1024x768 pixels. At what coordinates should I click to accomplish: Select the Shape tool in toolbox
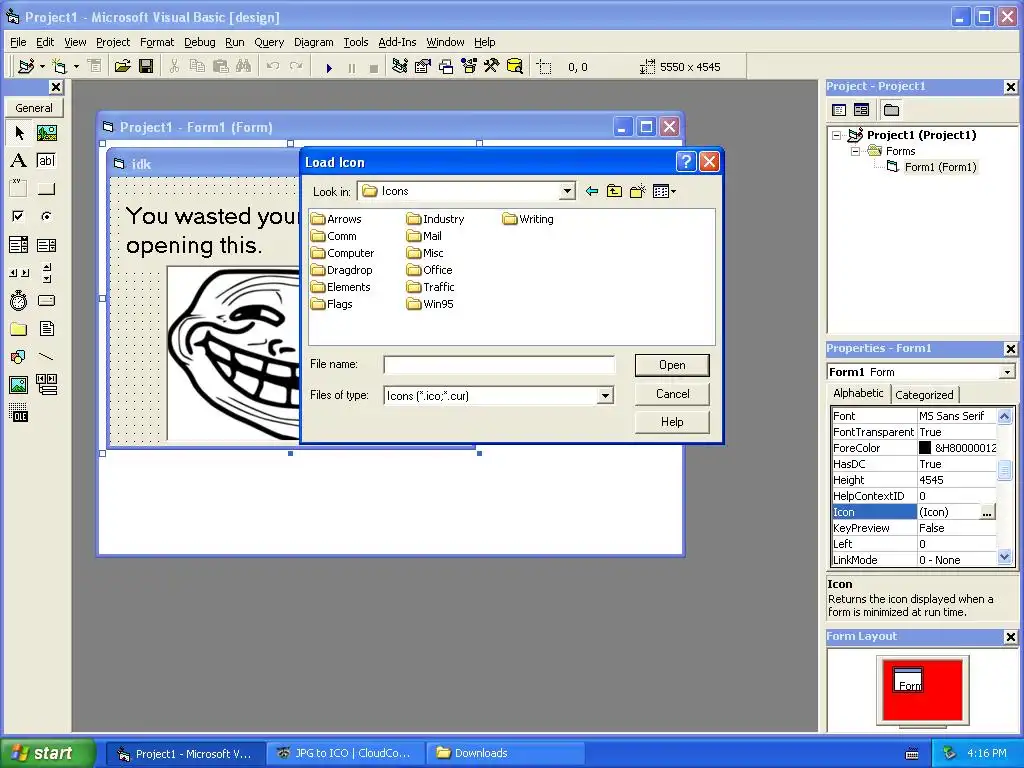19,357
